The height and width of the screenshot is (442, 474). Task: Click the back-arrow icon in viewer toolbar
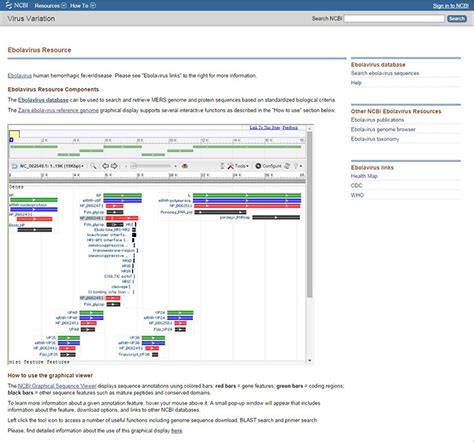coord(14,166)
